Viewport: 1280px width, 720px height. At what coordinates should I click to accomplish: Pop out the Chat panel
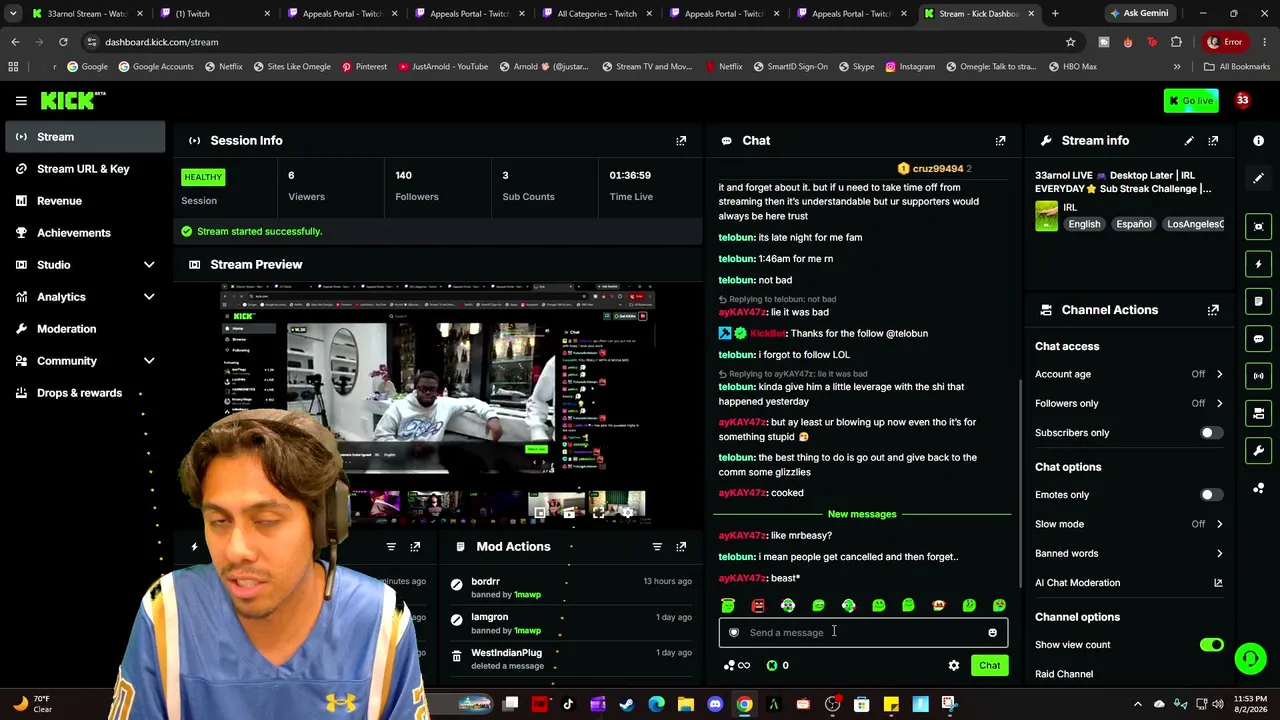point(1000,141)
